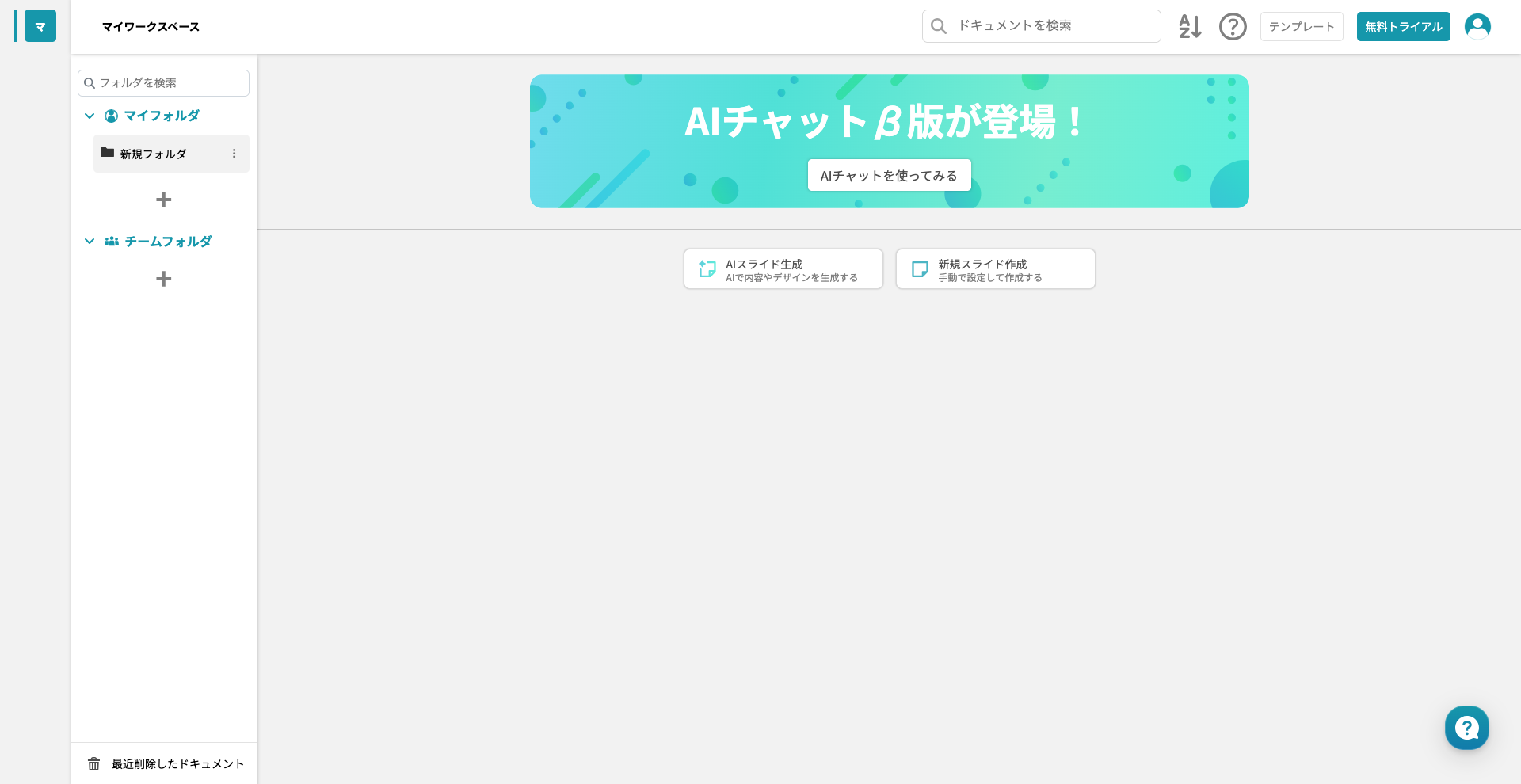Choose 新規スライド作成 option
The image size is (1521, 784).
click(995, 269)
